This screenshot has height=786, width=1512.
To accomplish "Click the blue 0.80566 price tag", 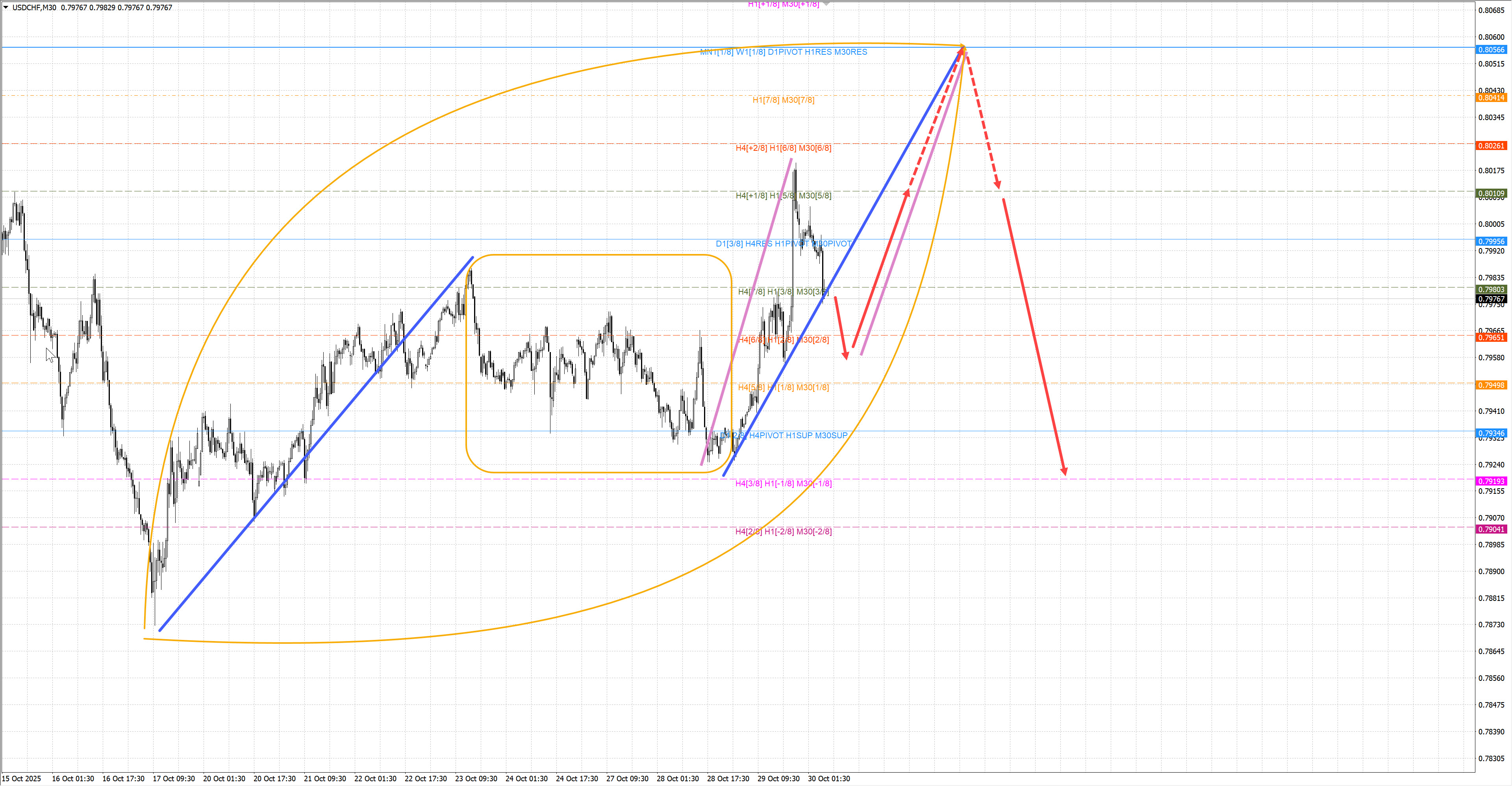I will coord(1491,50).
